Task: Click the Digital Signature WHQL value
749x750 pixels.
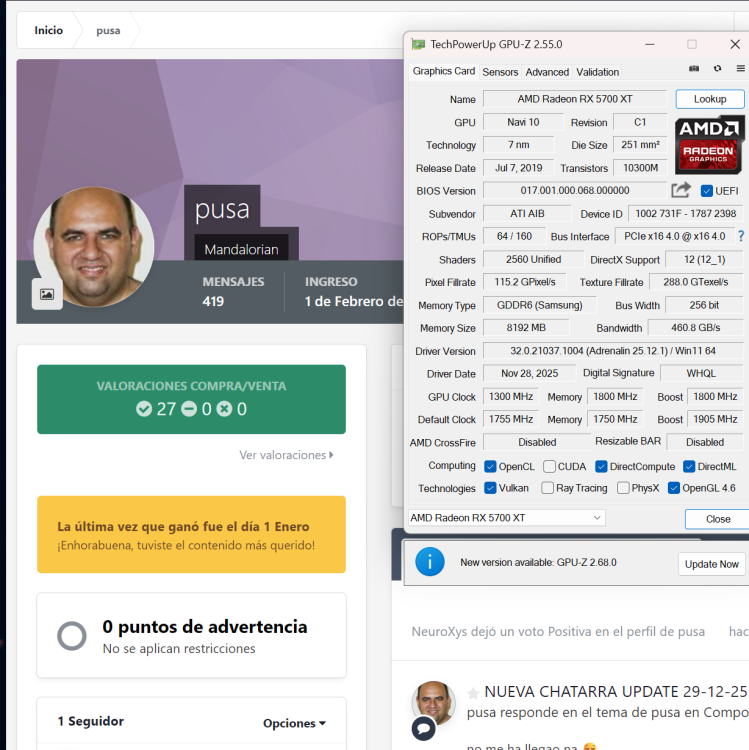Action: (701, 373)
